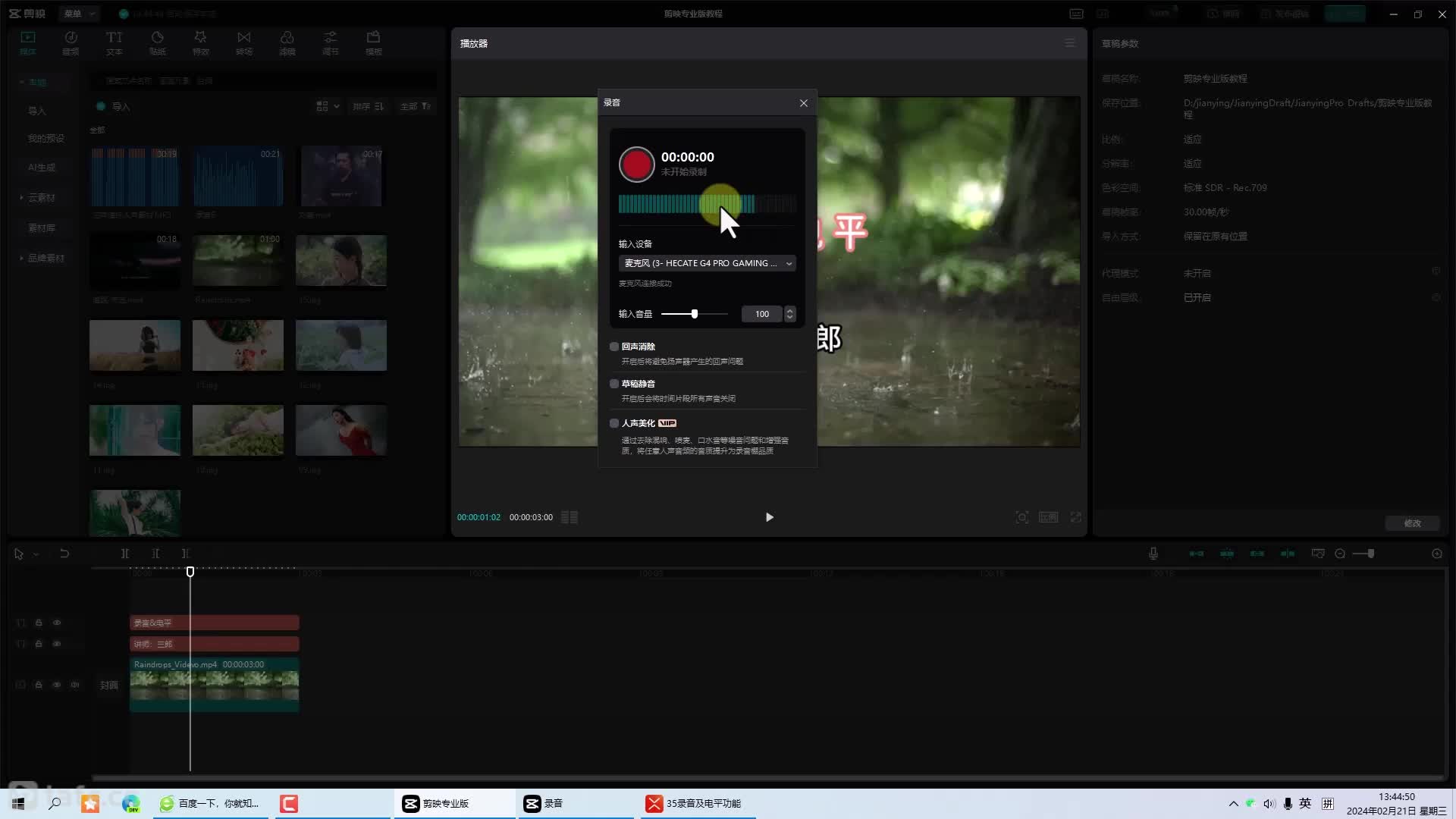Image resolution: width=1456 pixels, height=819 pixels.
Task: Open the 菜单 menu dropdown
Action: [x=79, y=14]
